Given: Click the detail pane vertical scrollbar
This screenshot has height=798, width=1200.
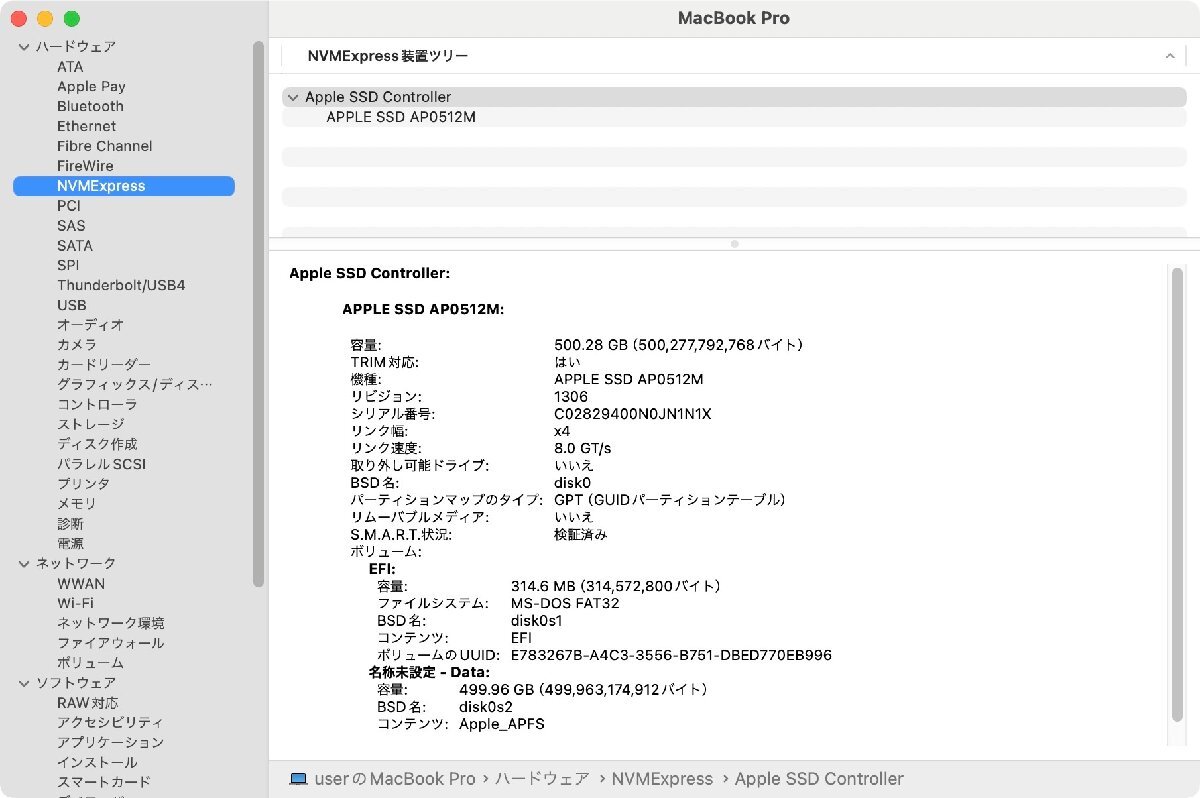Looking at the screenshot, I should point(1176,494).
